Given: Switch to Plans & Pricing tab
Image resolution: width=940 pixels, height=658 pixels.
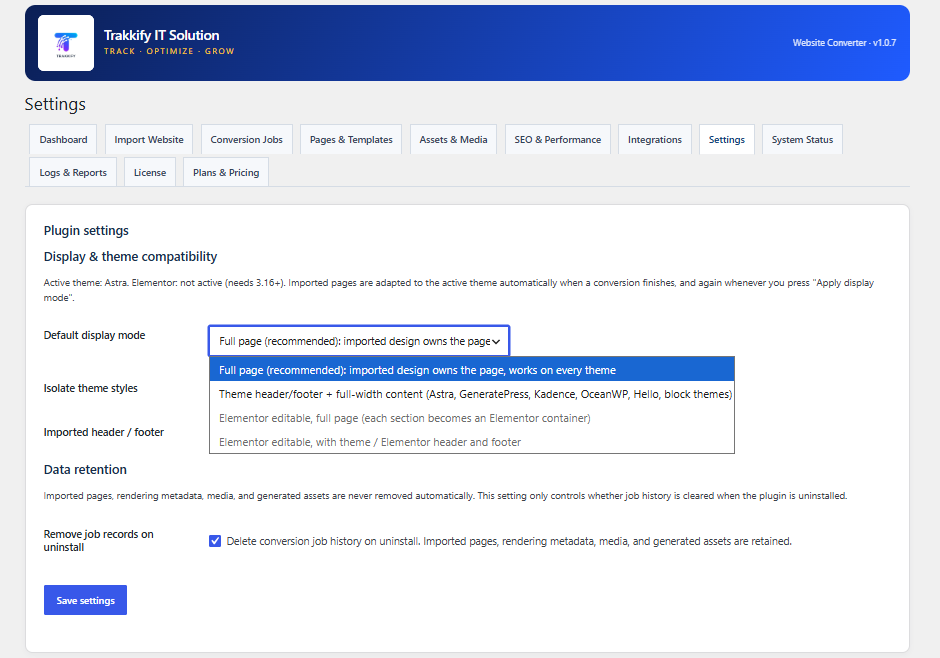Looking at the screenshot, I should [x=226, y=173].
